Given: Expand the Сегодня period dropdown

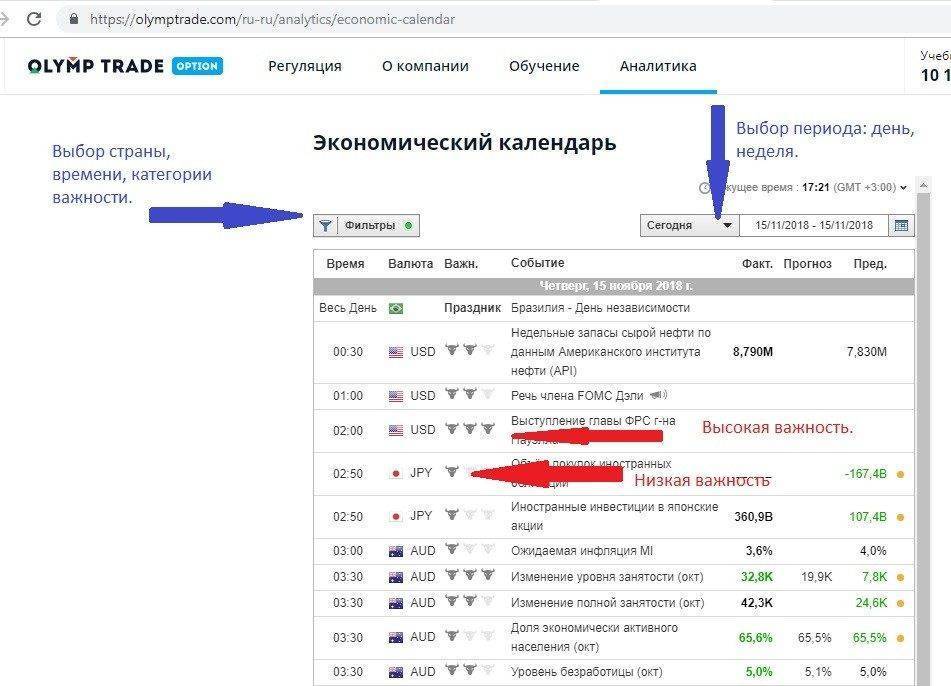Looking at the screenshot, I should point(727,226).
